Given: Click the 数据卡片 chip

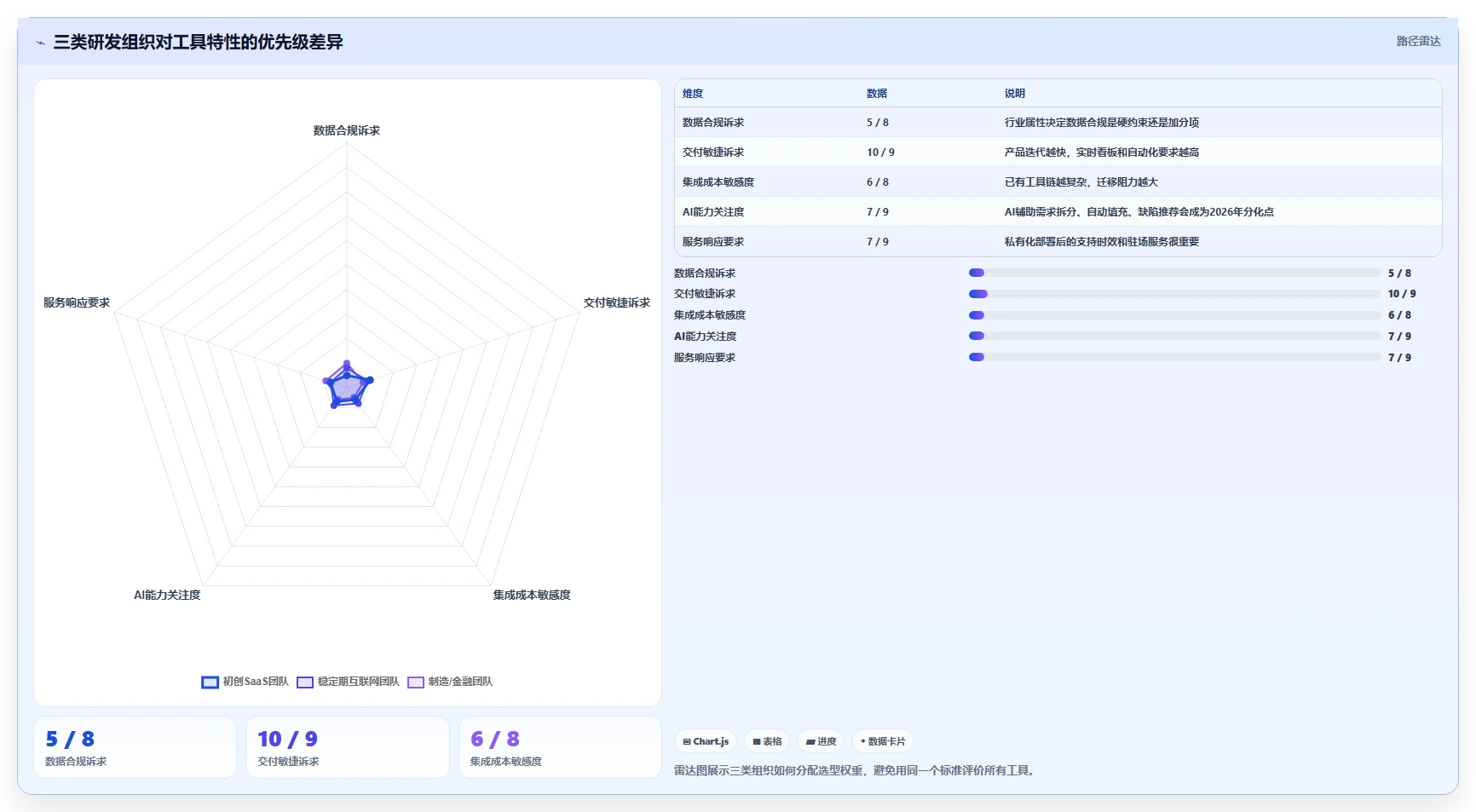Looking at the screenshot, I should [883, 741].
